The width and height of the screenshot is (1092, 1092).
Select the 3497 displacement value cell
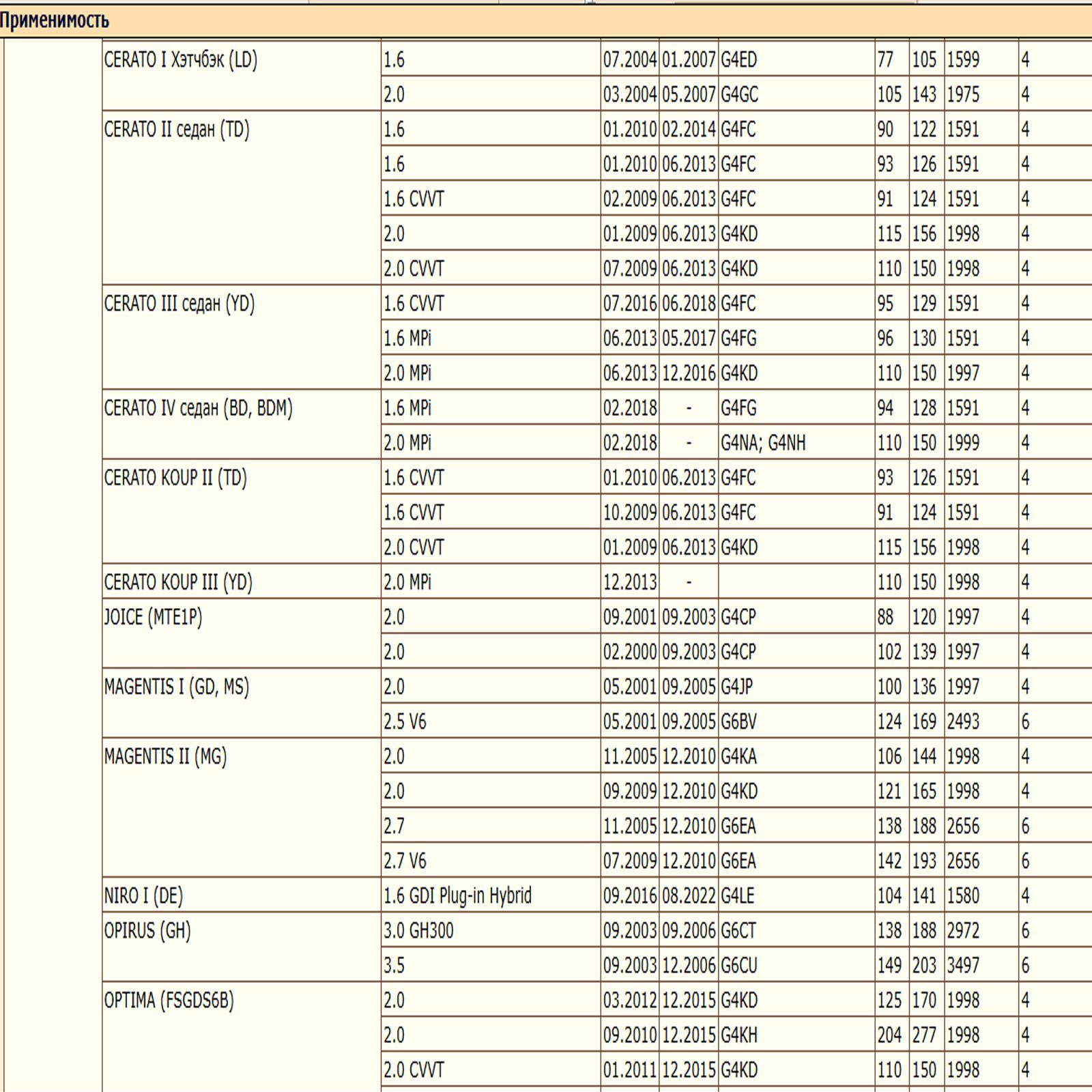coord(963,966)
